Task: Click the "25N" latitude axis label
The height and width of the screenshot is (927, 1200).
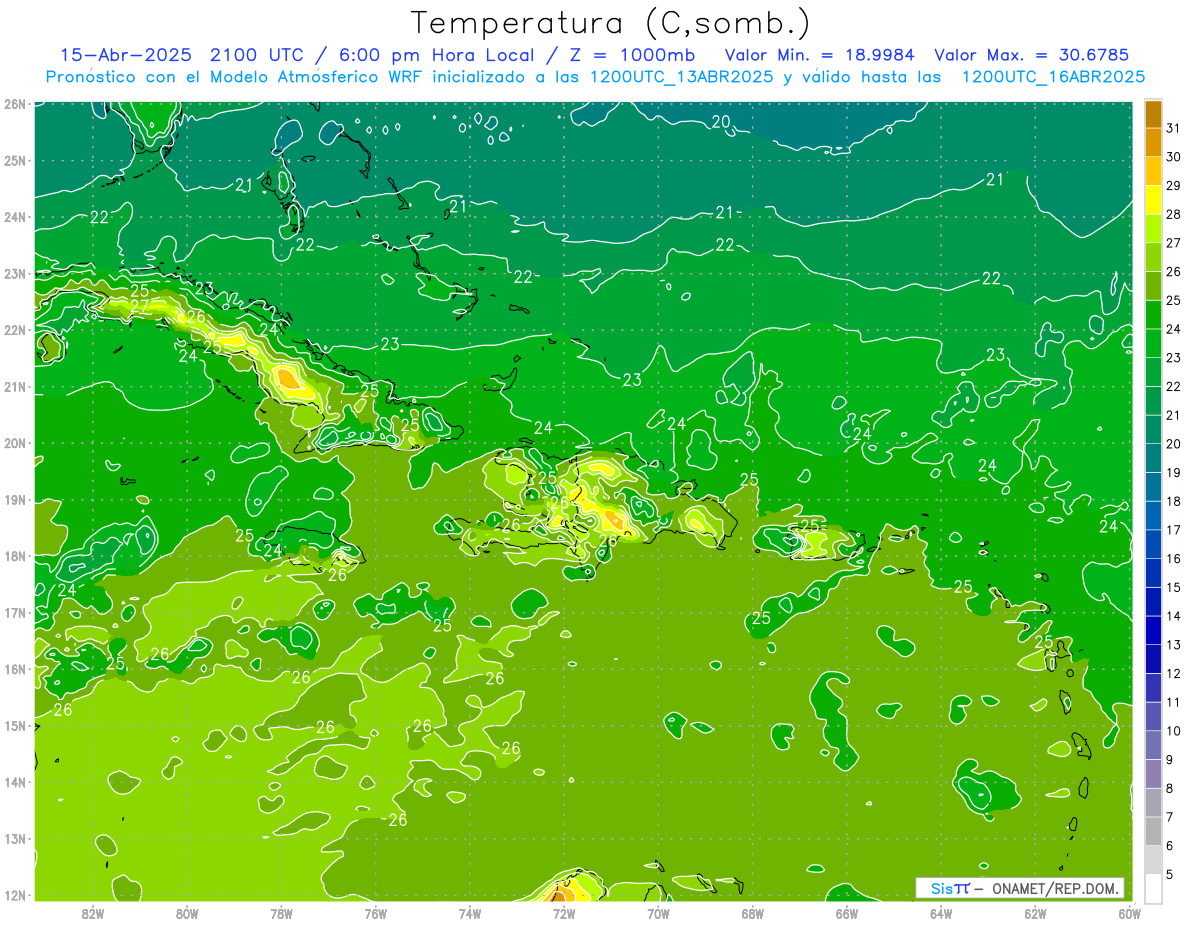Action: pos(15,160)
